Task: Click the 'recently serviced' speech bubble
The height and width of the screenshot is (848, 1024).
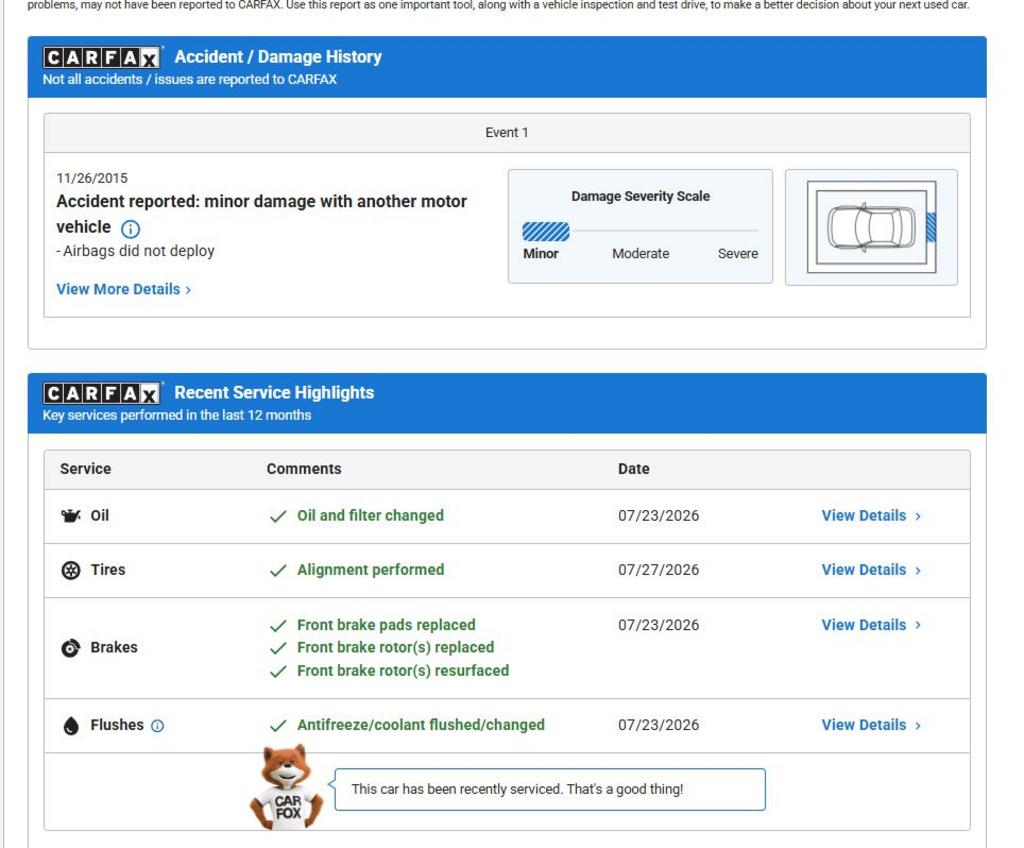Action: 550,789
